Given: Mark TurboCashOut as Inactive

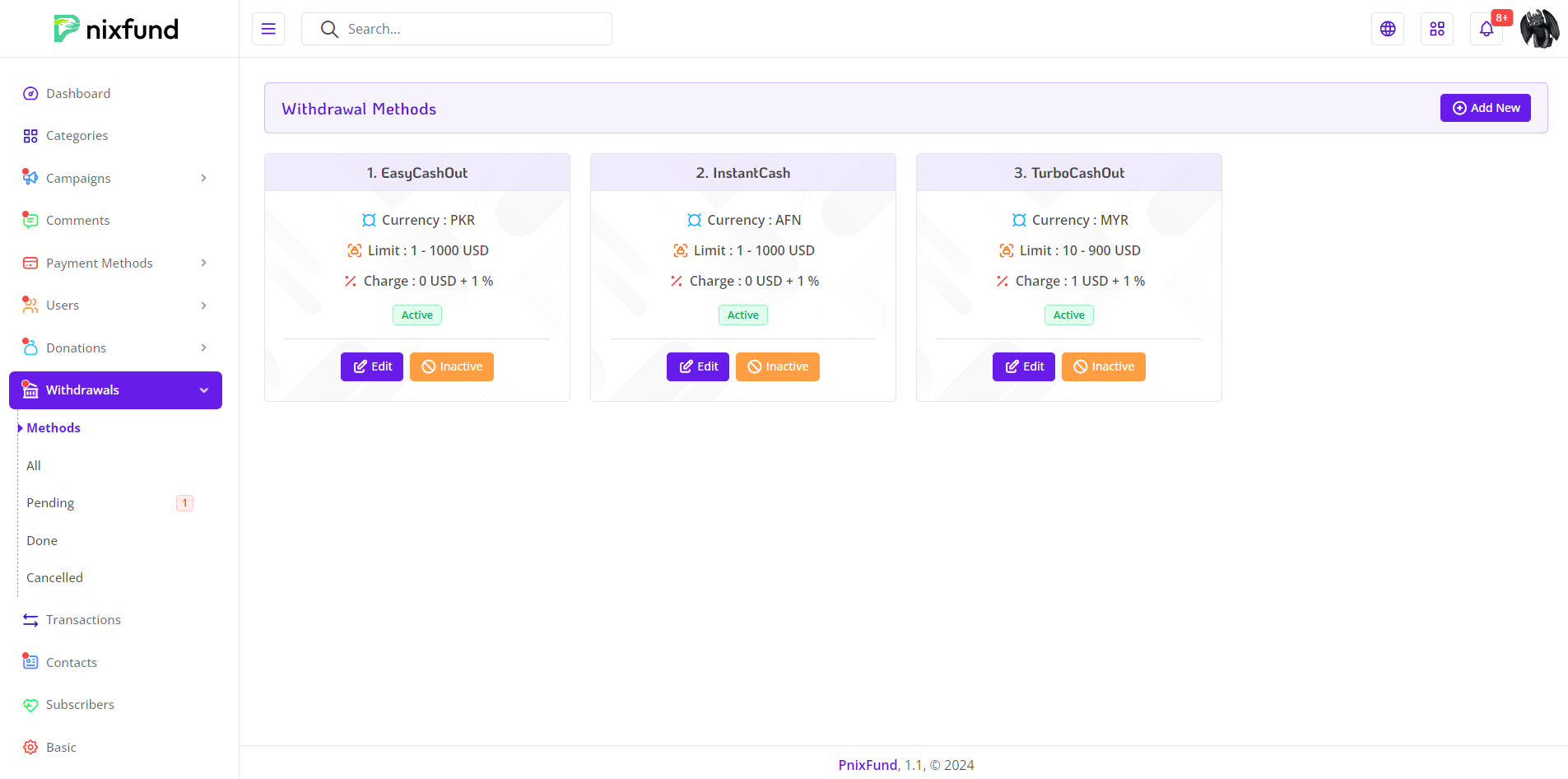Looking at the screenshot, I should coord(1104,367).
